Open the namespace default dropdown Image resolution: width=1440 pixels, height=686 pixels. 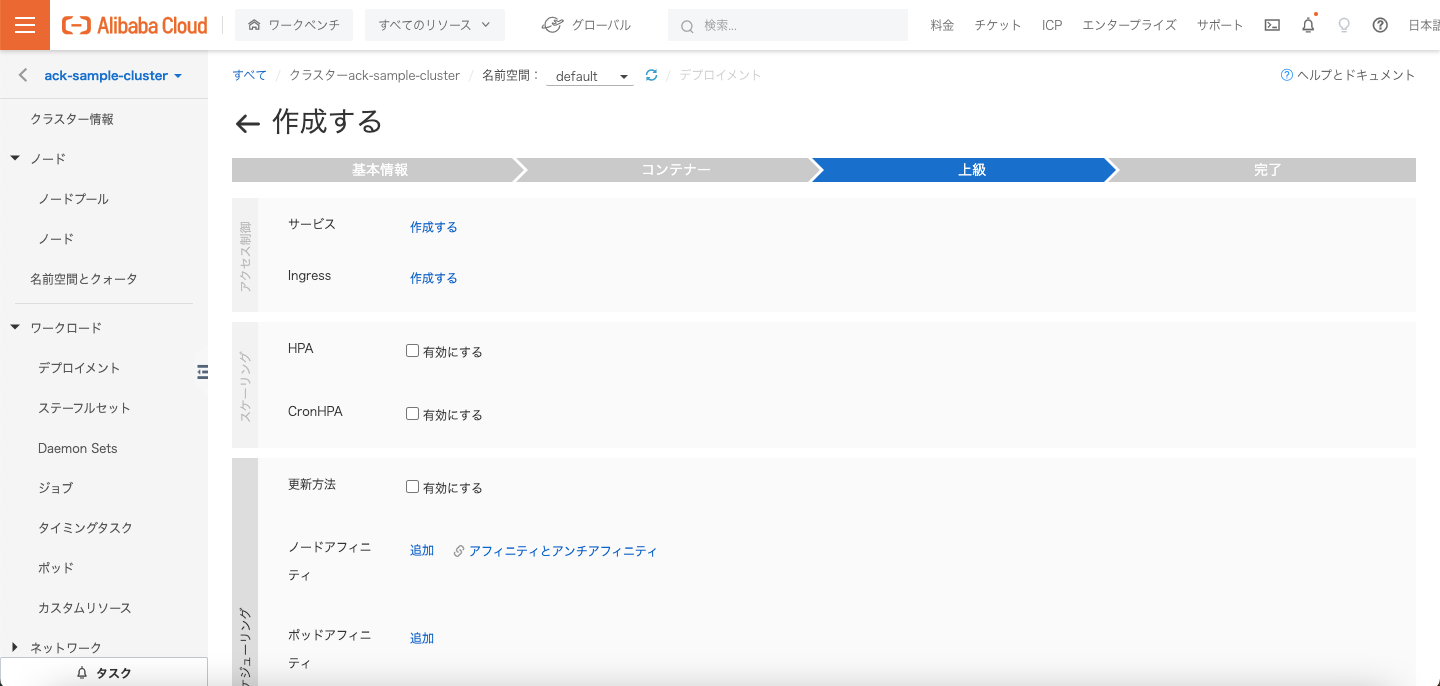click(x=589, y=76)
